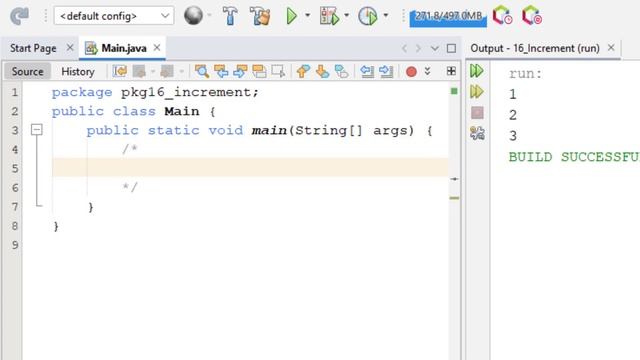Screen dimensions: 640x360
Task: Maximize the editor window square icon
Action: 451,48
